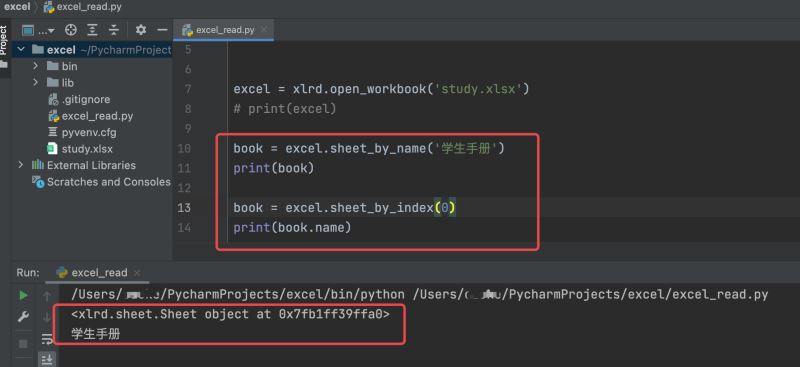
Task: Click the Expand All icon in Project toolbar
Action: tap(92, 30)
